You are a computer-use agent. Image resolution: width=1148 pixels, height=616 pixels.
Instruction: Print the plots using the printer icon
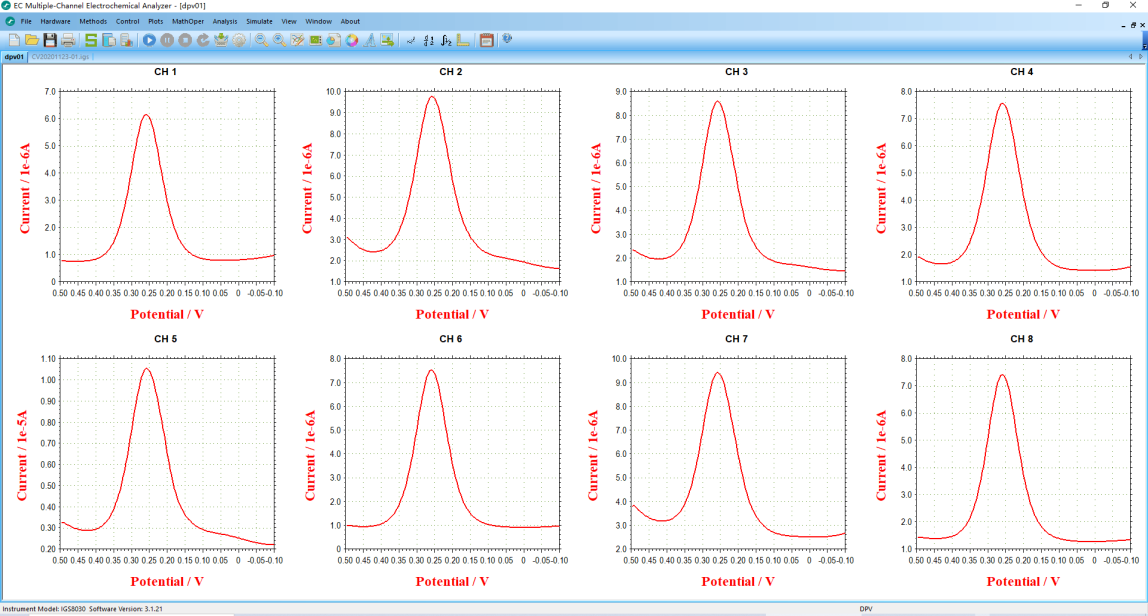click(x=68, y=40)
